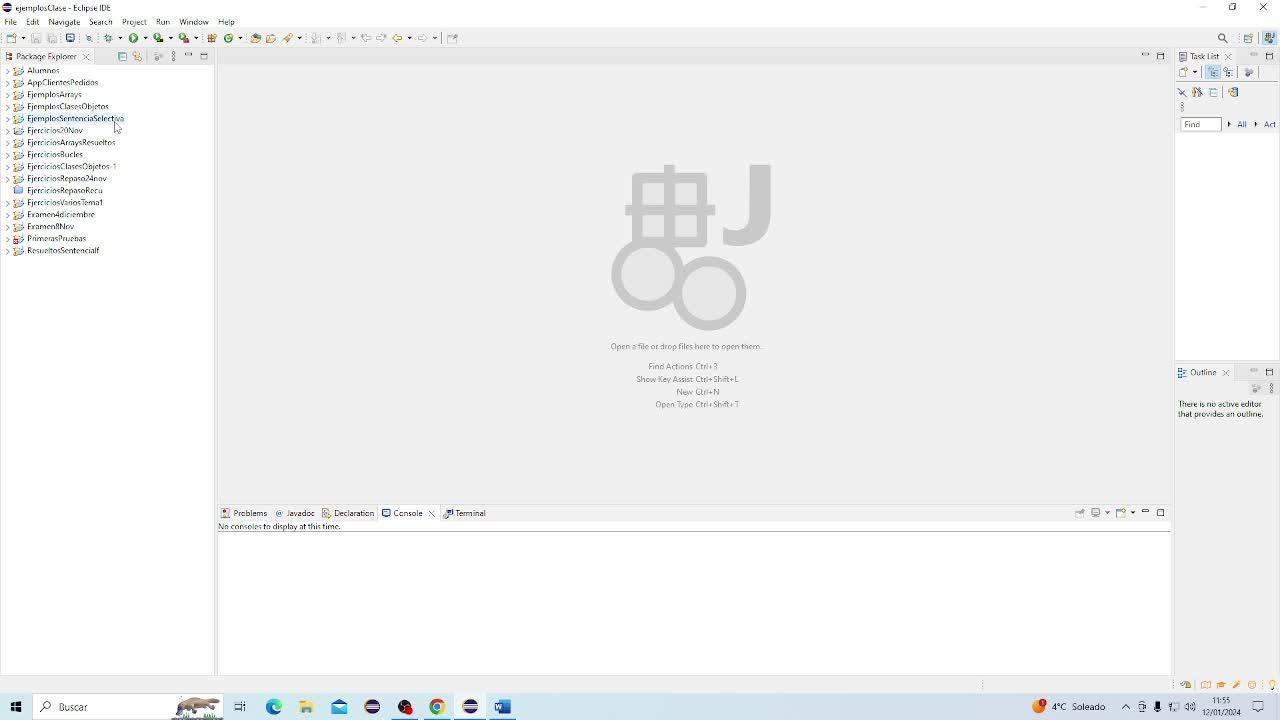
Task: Click the New Task icon in Task List
Action: pos(1182,72)
